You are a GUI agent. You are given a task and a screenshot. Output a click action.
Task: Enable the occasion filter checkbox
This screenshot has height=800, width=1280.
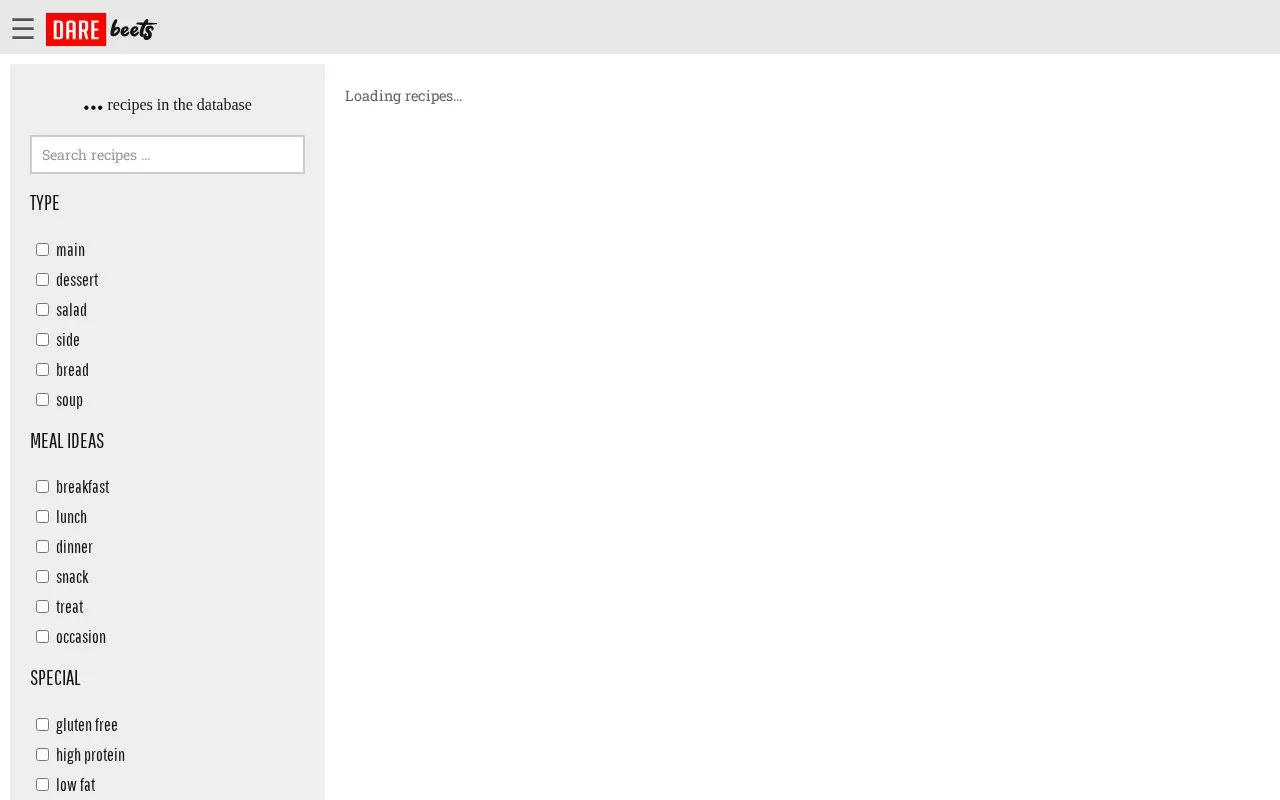42,636
